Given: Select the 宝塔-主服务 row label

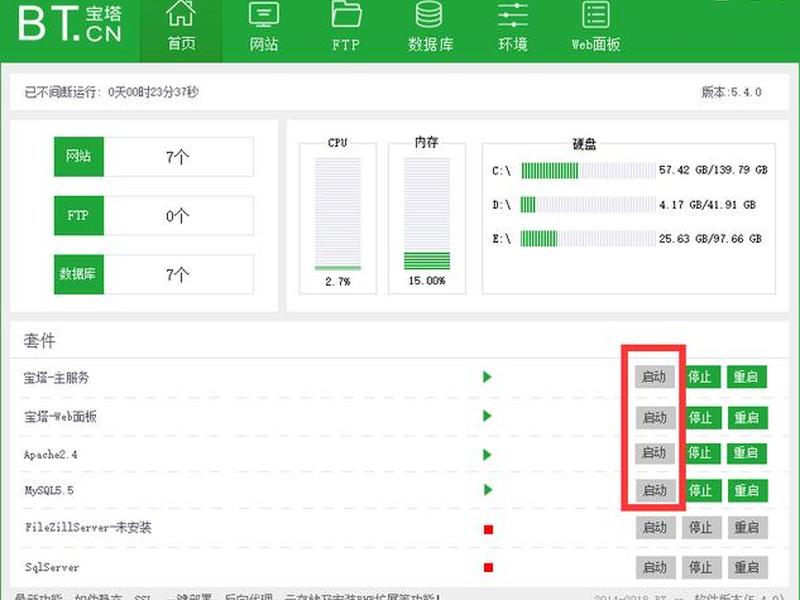Looking at the screenshot, I should (56, 378).
